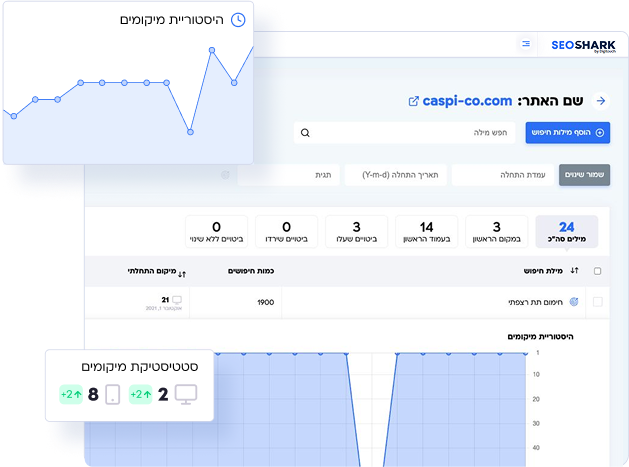Select the 0 ביטויים שירדו tab
This screenshot has width=629, height=467.
click(286, 231)
